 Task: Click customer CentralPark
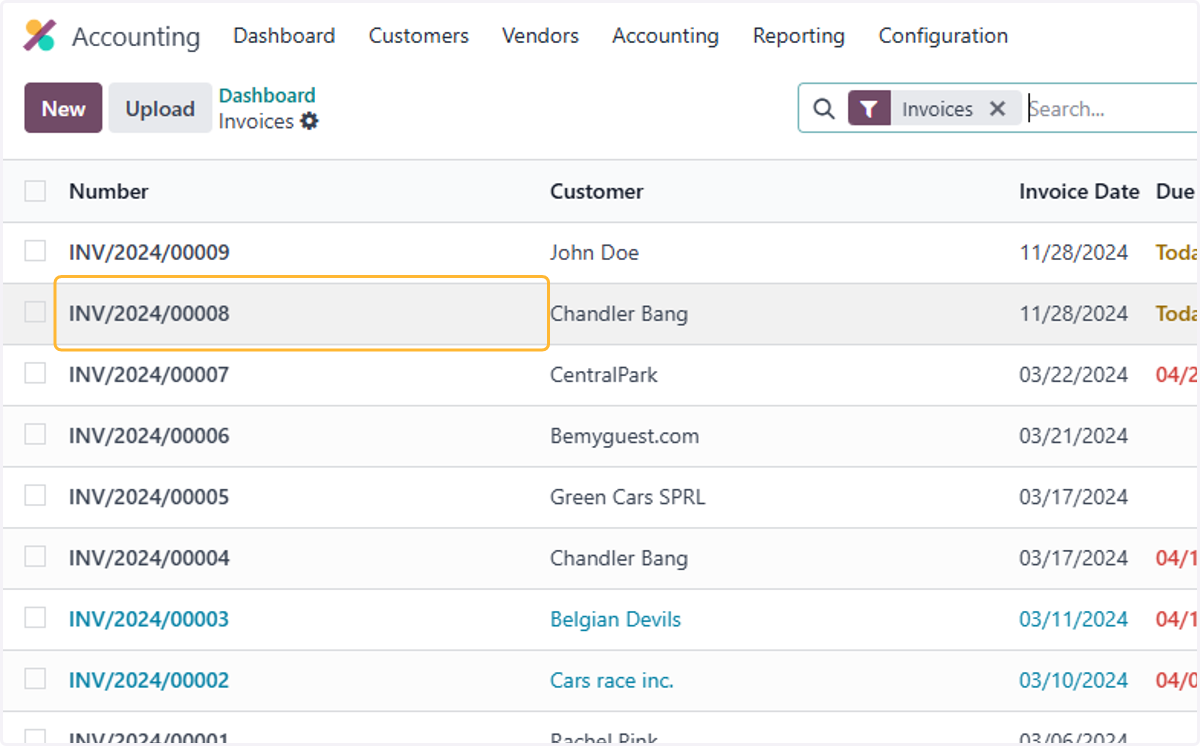(x=604, y=374)
